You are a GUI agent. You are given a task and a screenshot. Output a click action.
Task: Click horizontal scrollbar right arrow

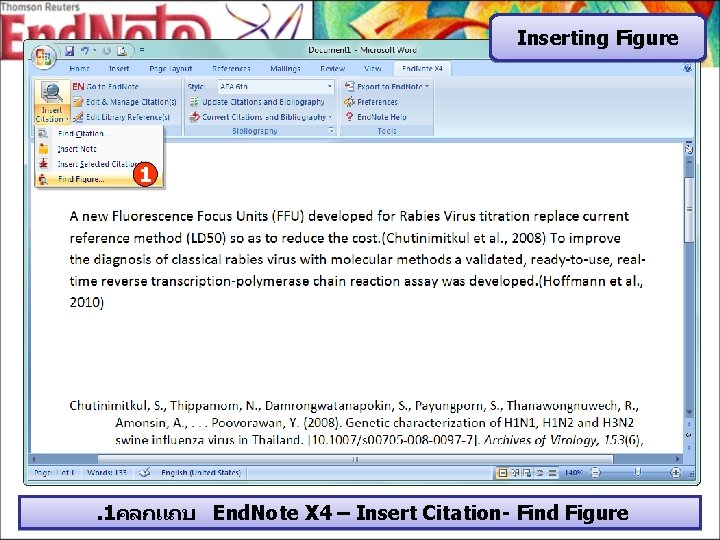[x=677, y=459]
